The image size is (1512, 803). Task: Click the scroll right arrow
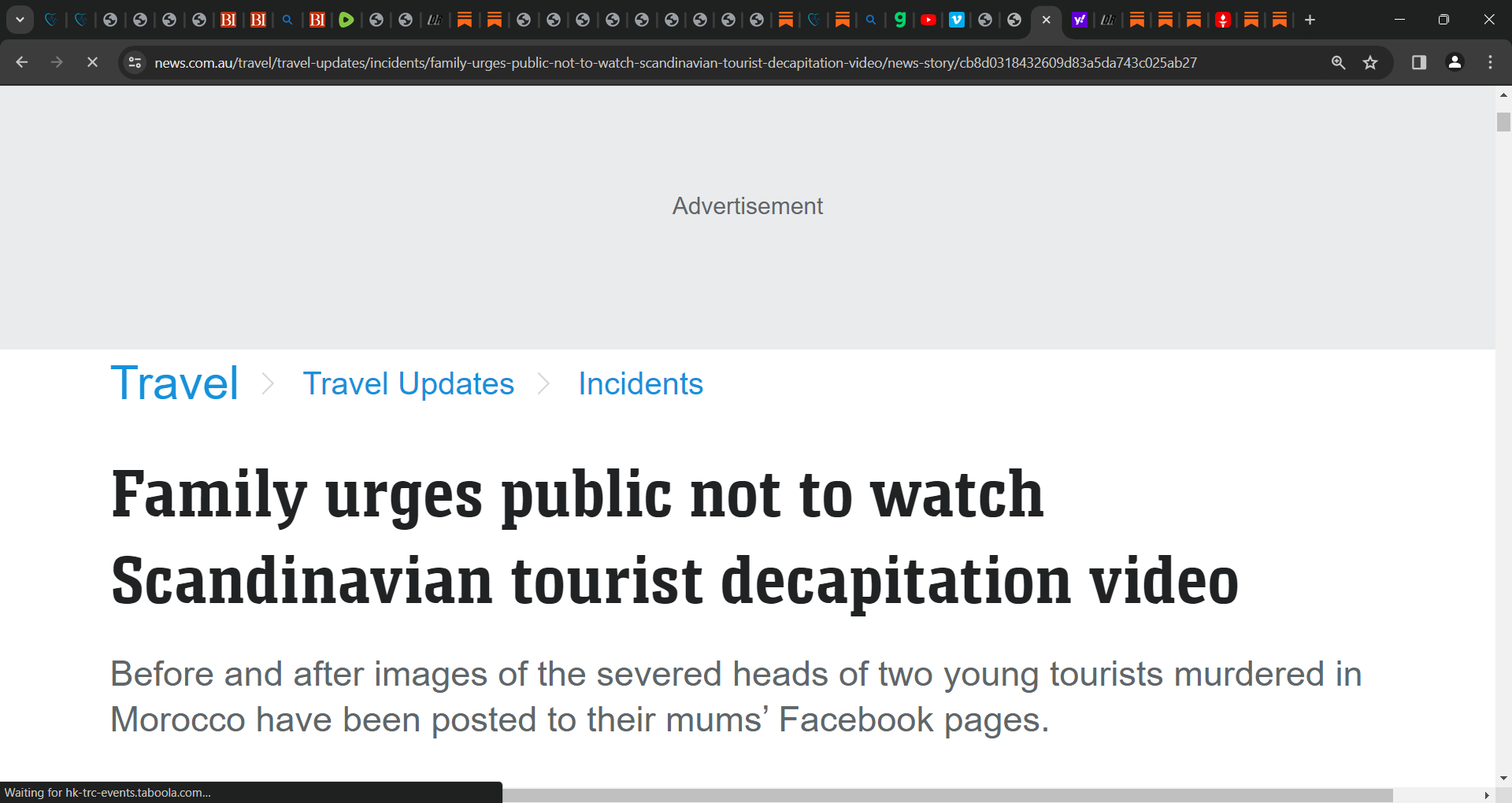[x=1487, y=795]
